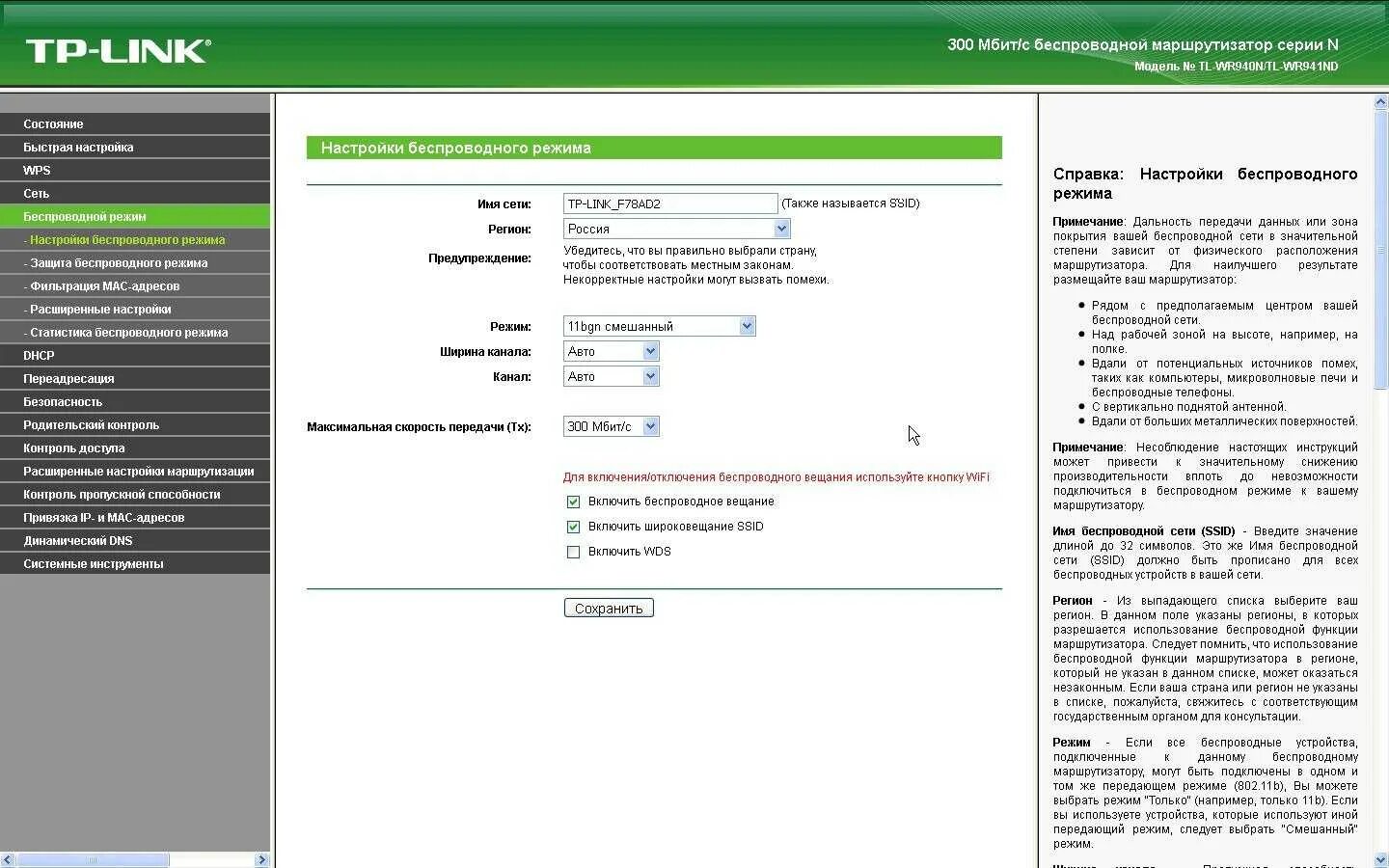
Task: Click help panel scrollbar up arrow
Action: 1380,102
